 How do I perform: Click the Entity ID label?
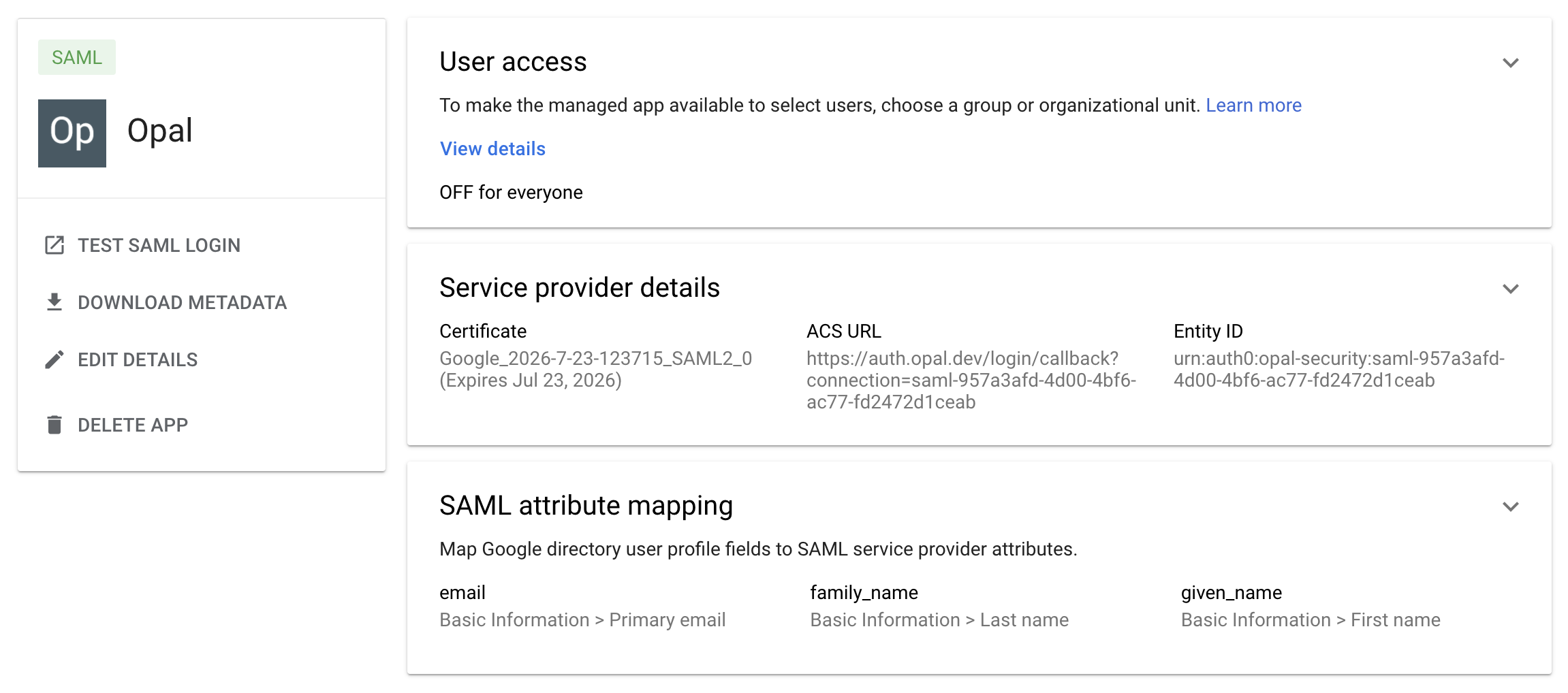1208,331
